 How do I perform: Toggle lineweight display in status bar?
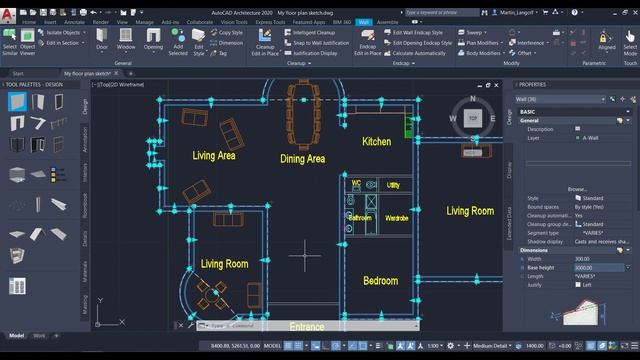[378, 346]
